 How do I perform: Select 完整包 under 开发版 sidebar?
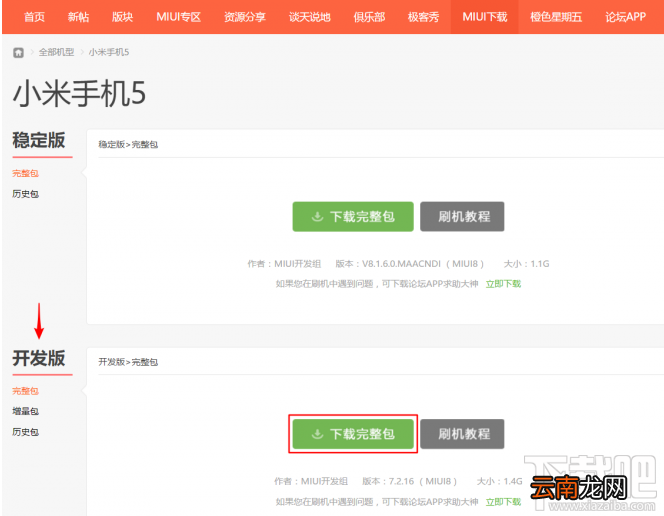[25, 391]
